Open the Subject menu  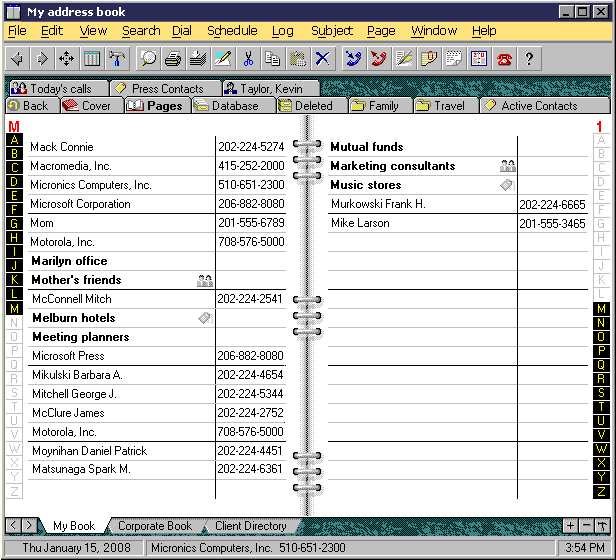click(x=332, y=31)
